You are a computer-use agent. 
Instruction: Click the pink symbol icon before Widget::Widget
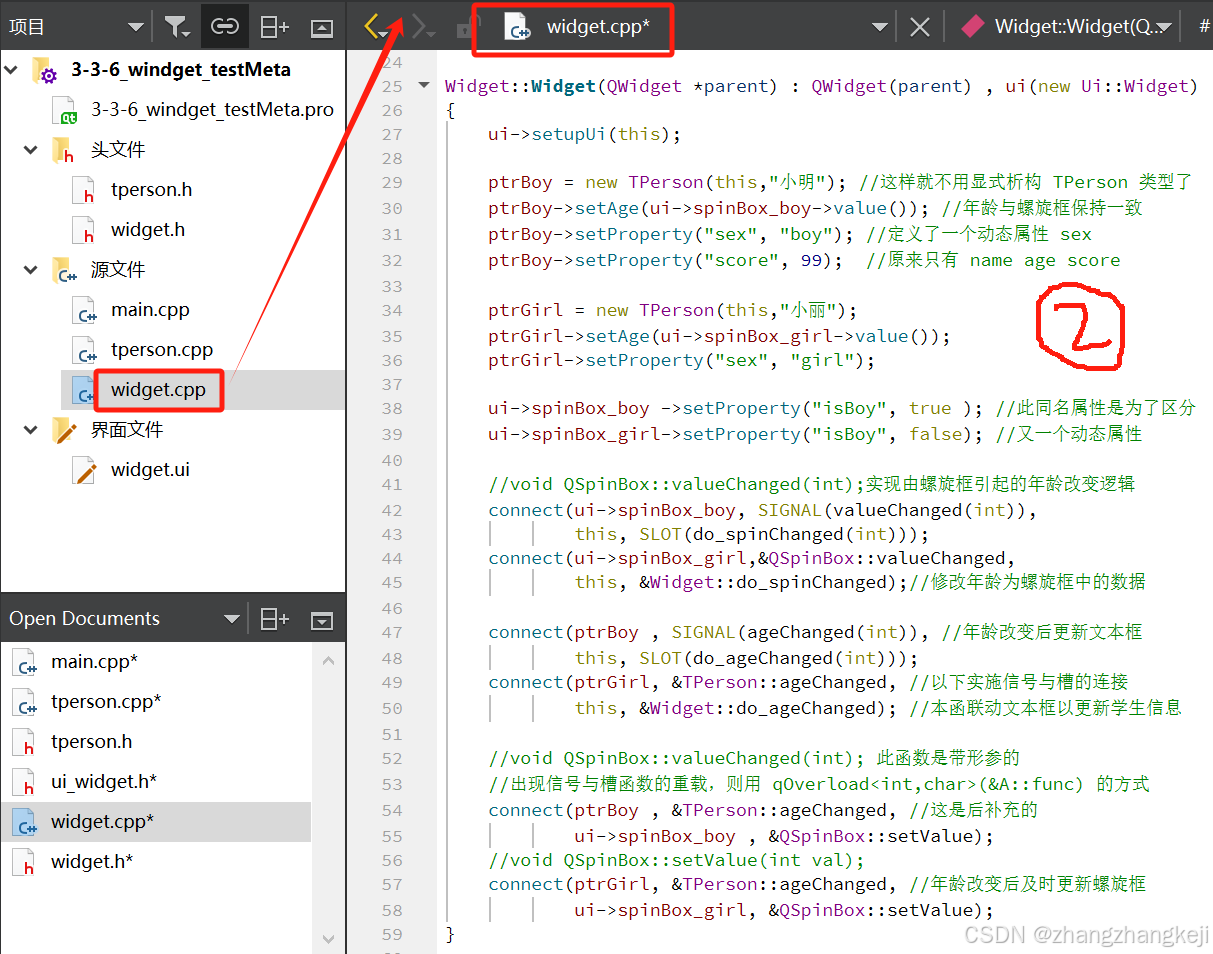[x=973, y=27]
